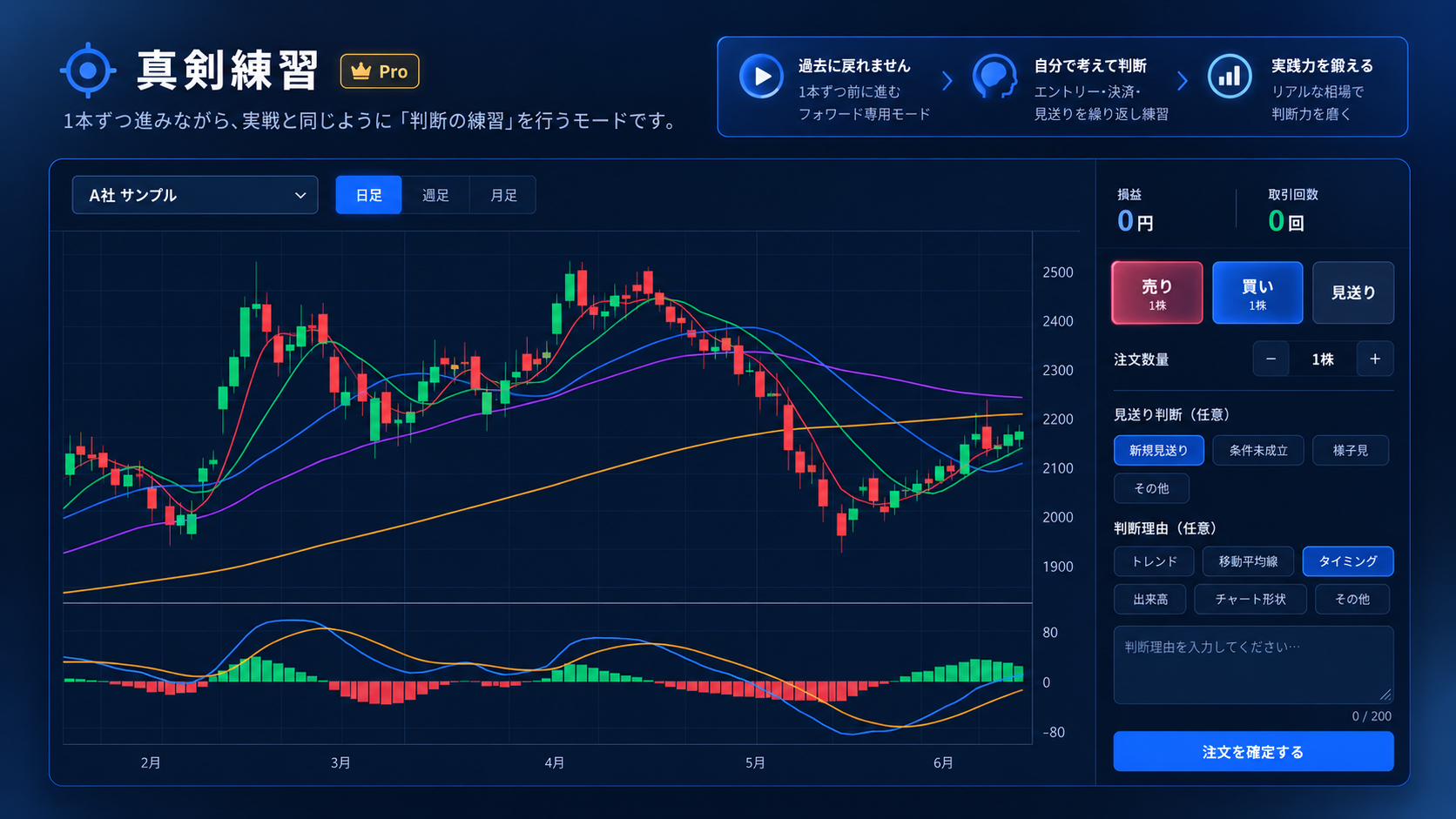Click the 買い 1株 buy button
1456x819 pixels.
[x=1257, y=293]
